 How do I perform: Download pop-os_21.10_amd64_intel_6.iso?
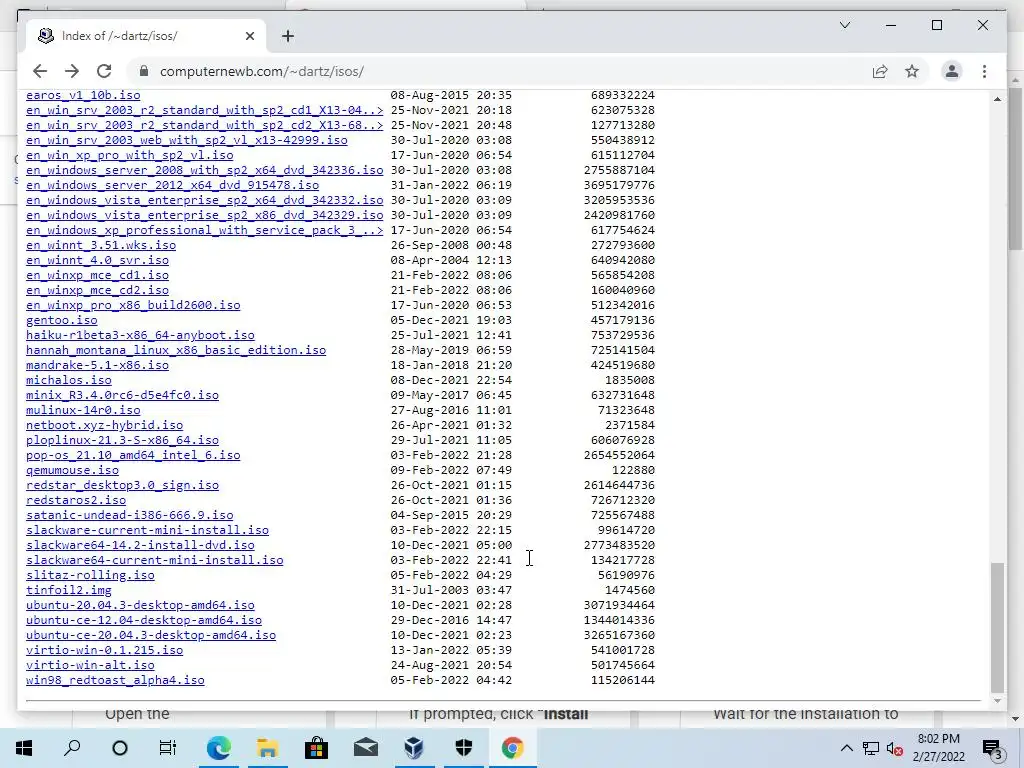point(133,455)
